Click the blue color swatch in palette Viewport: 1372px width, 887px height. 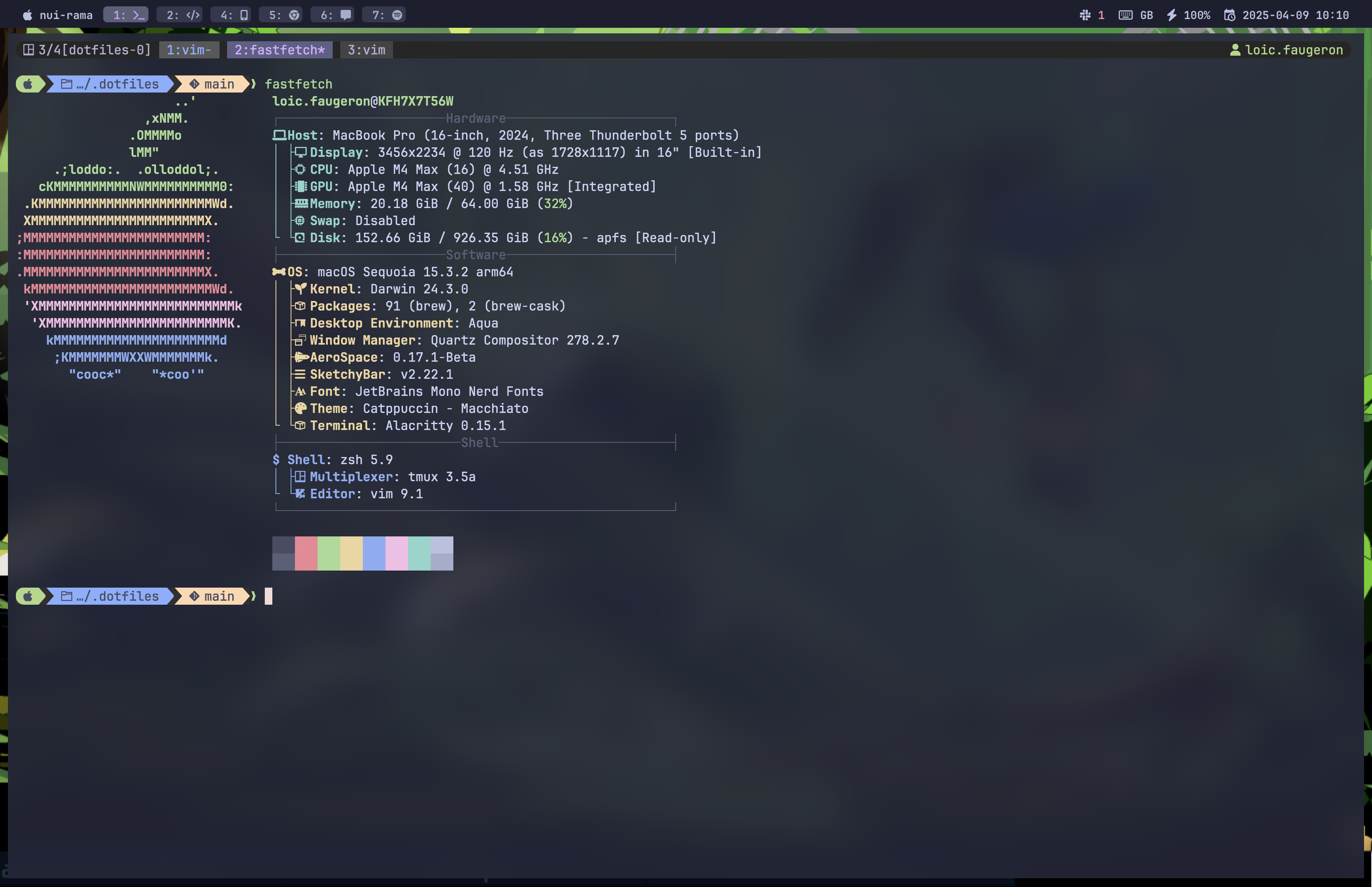(374, 553)
